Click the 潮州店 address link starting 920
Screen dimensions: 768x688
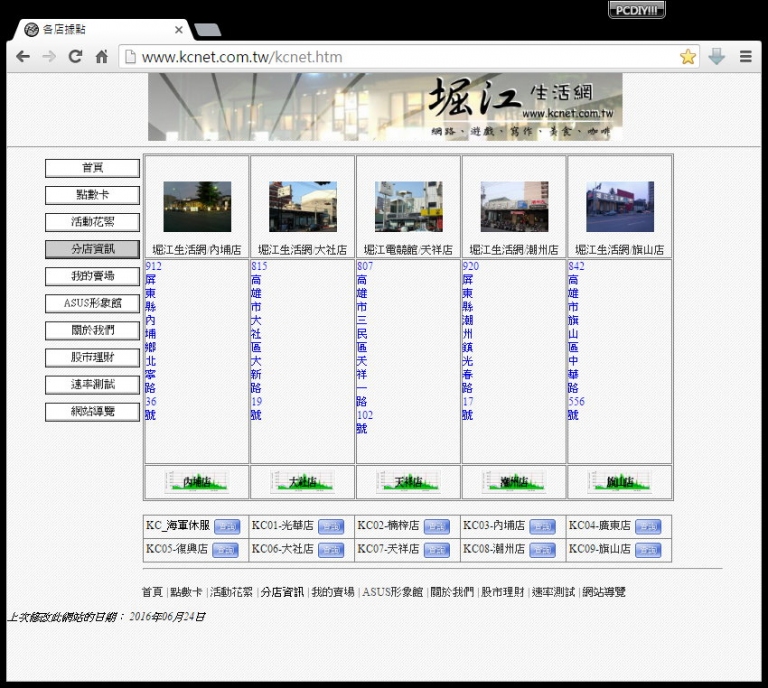coord(470,340)
